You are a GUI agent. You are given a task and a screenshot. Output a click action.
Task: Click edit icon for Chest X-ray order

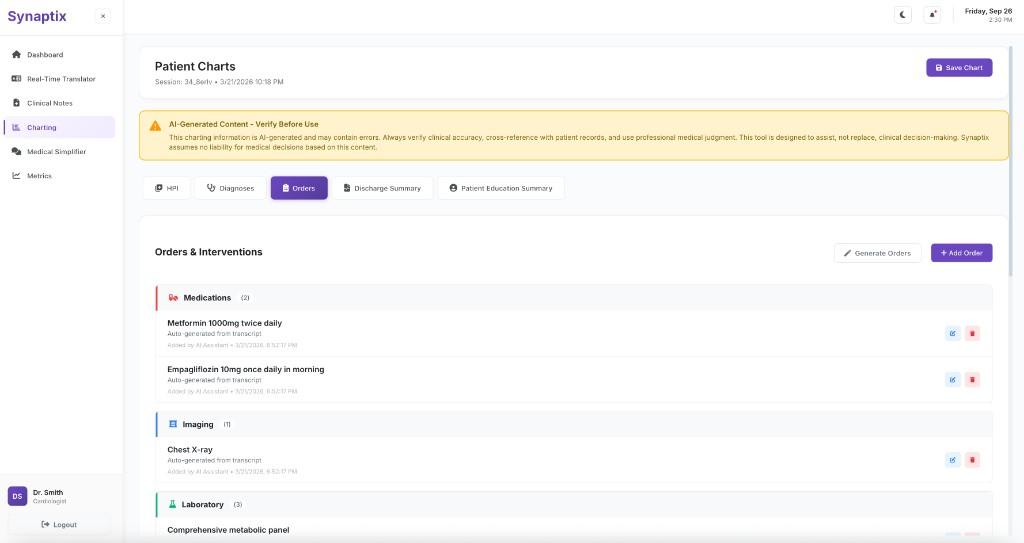(952, 460)
